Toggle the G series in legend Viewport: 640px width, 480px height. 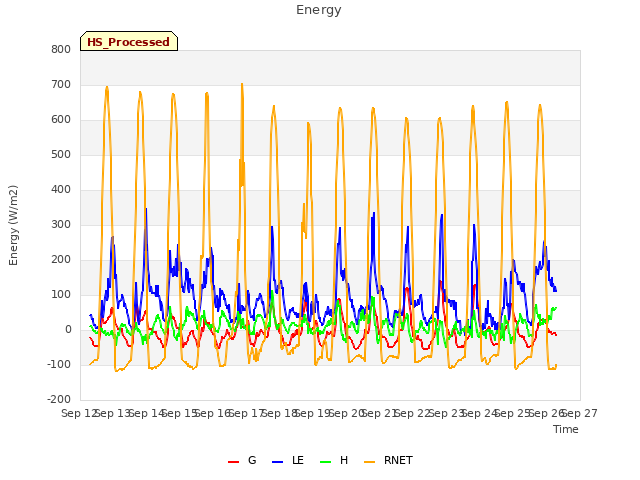click(242, 460)
